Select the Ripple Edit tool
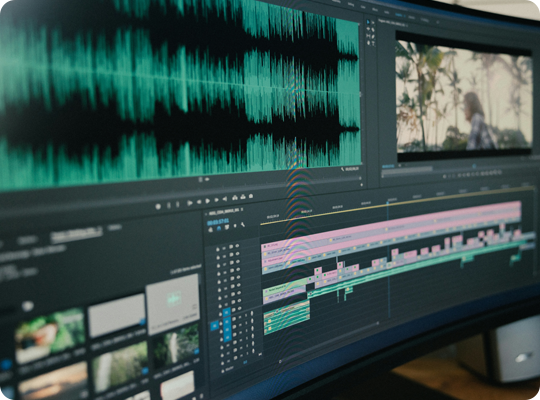 click(368, 29)
